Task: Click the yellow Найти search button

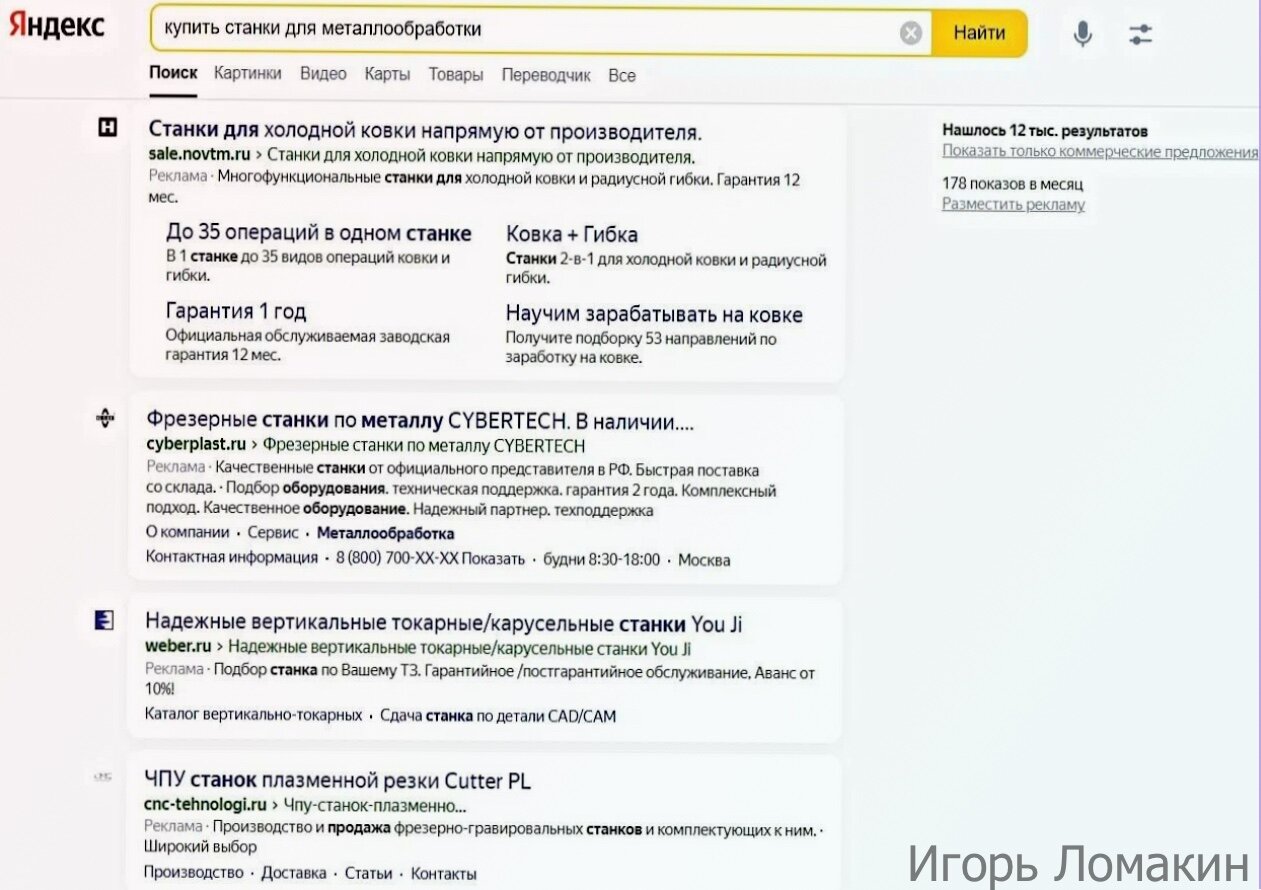Action: [979, 33]
